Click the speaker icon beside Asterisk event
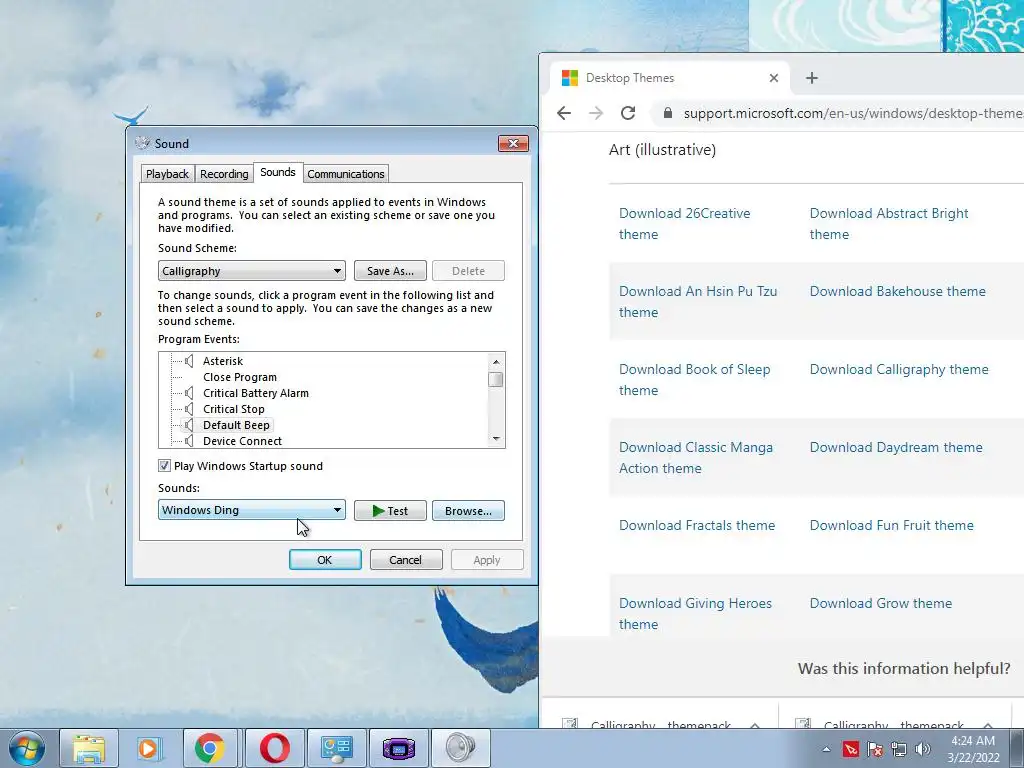The height and width of the screenshot is (768, 1024). click(189, 360)
